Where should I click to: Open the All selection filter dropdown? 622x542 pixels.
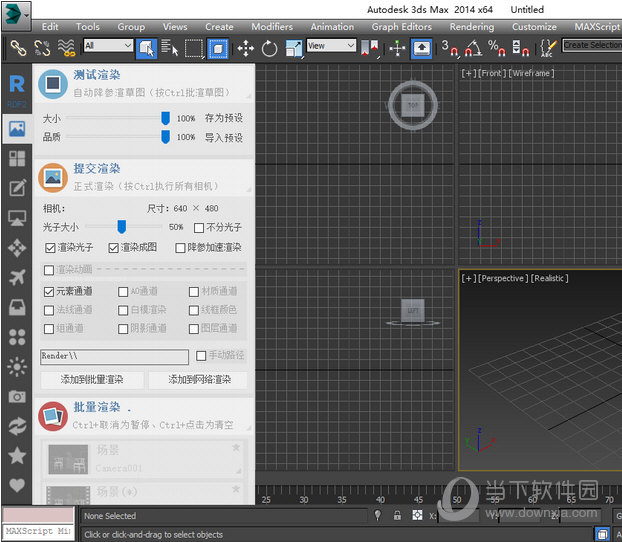pos(108,45)
